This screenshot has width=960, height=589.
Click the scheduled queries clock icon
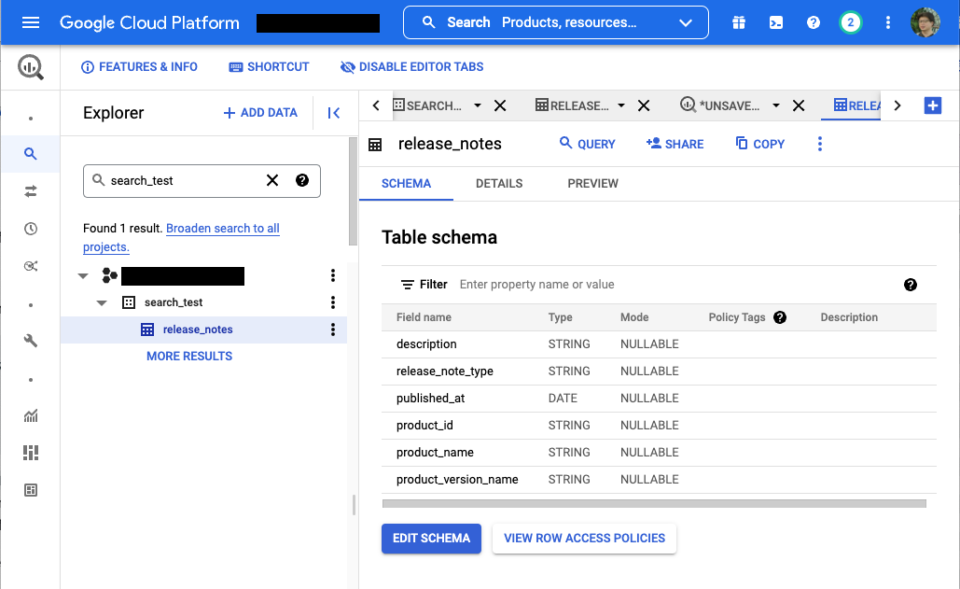tap(30, 228)
